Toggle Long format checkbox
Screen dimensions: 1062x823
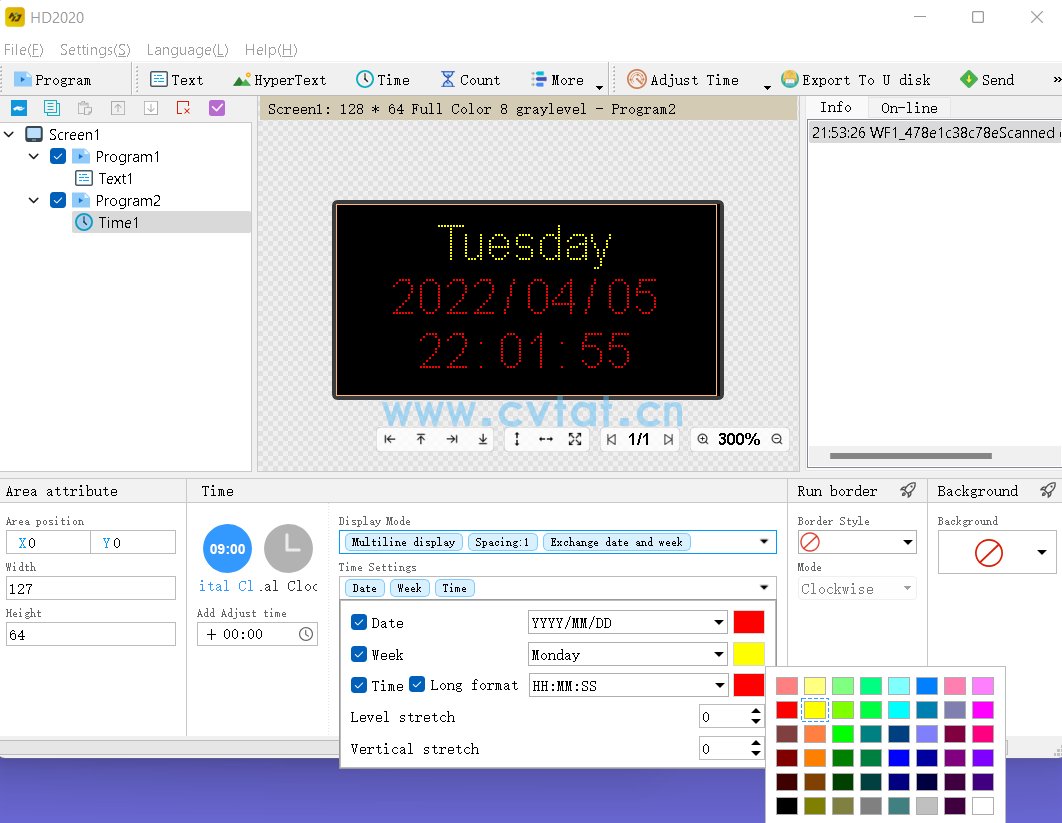[x=417, y=684]
